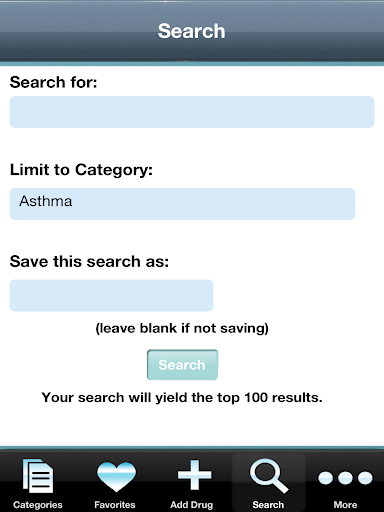Click the 'Limit to Category:' label
The height and width of the screenshot is (512, 384).
click(81, 170)
